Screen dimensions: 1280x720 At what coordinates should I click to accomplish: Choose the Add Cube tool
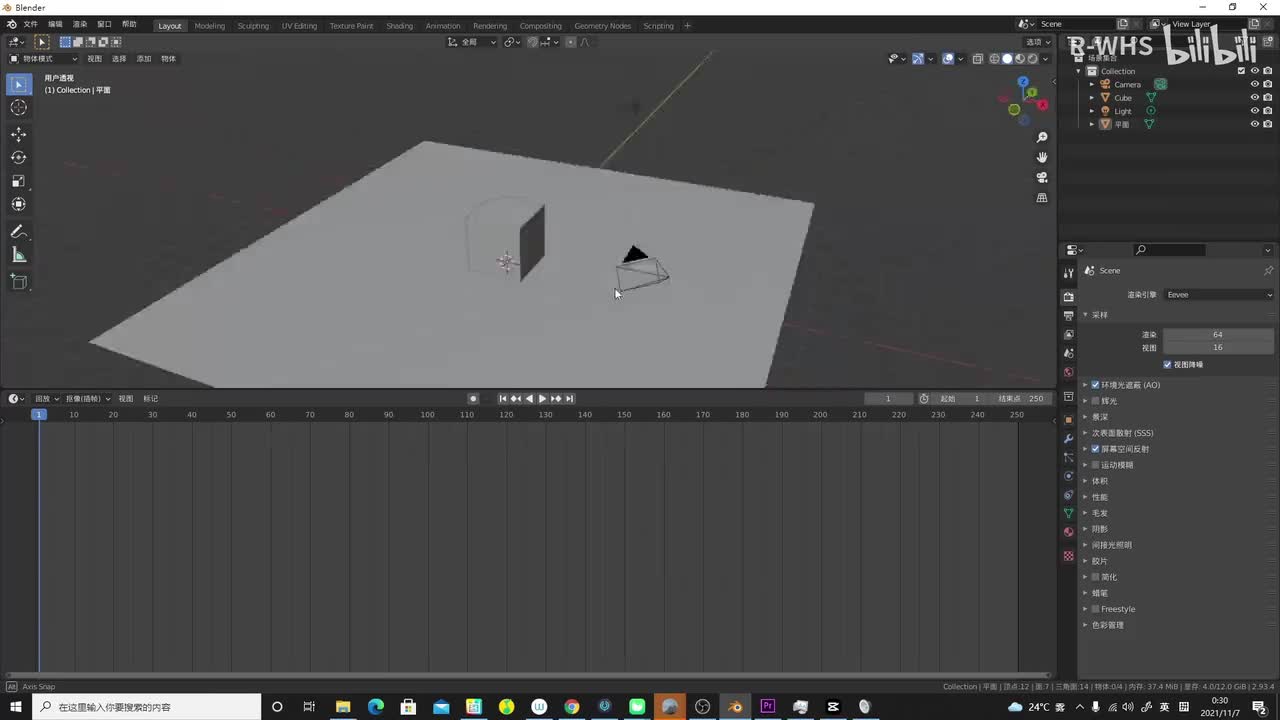click(x=19, y=282)
